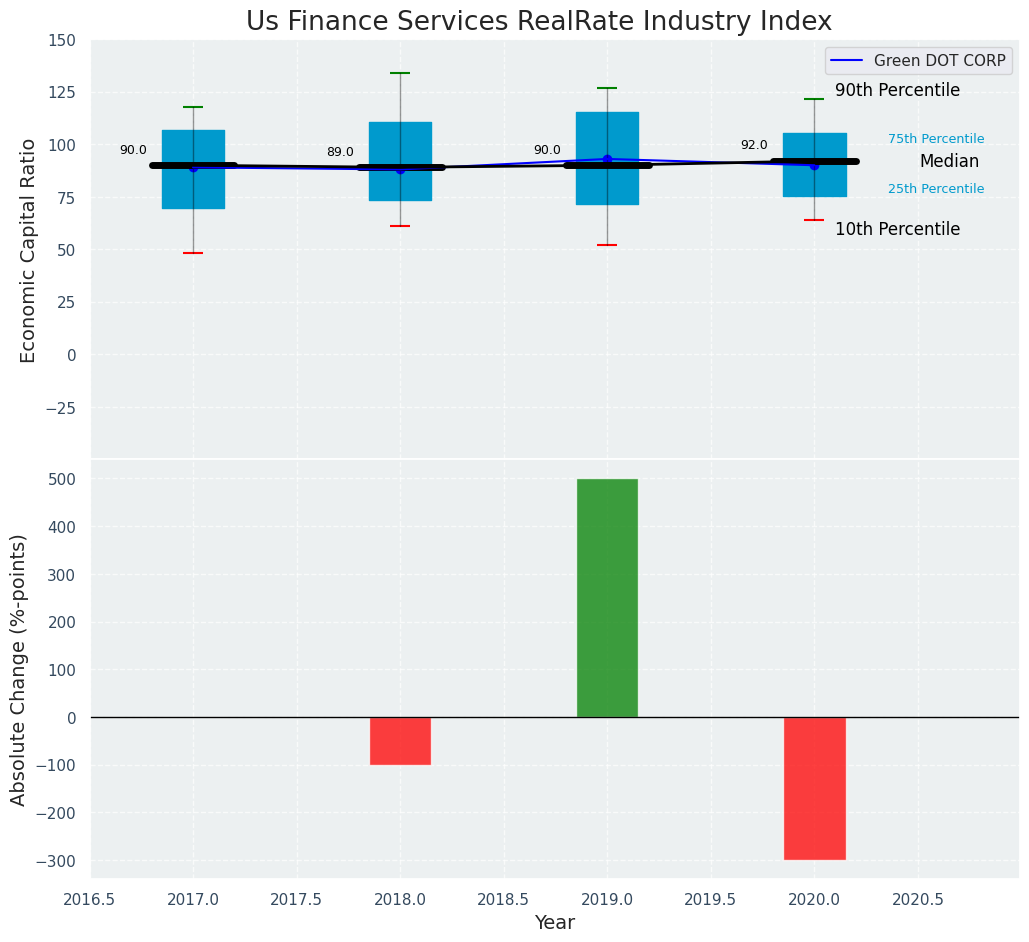The image size is (1029, 942).
Task: Click the red 10th percentile cap below 2019
Action: click(x=607, y=245)
